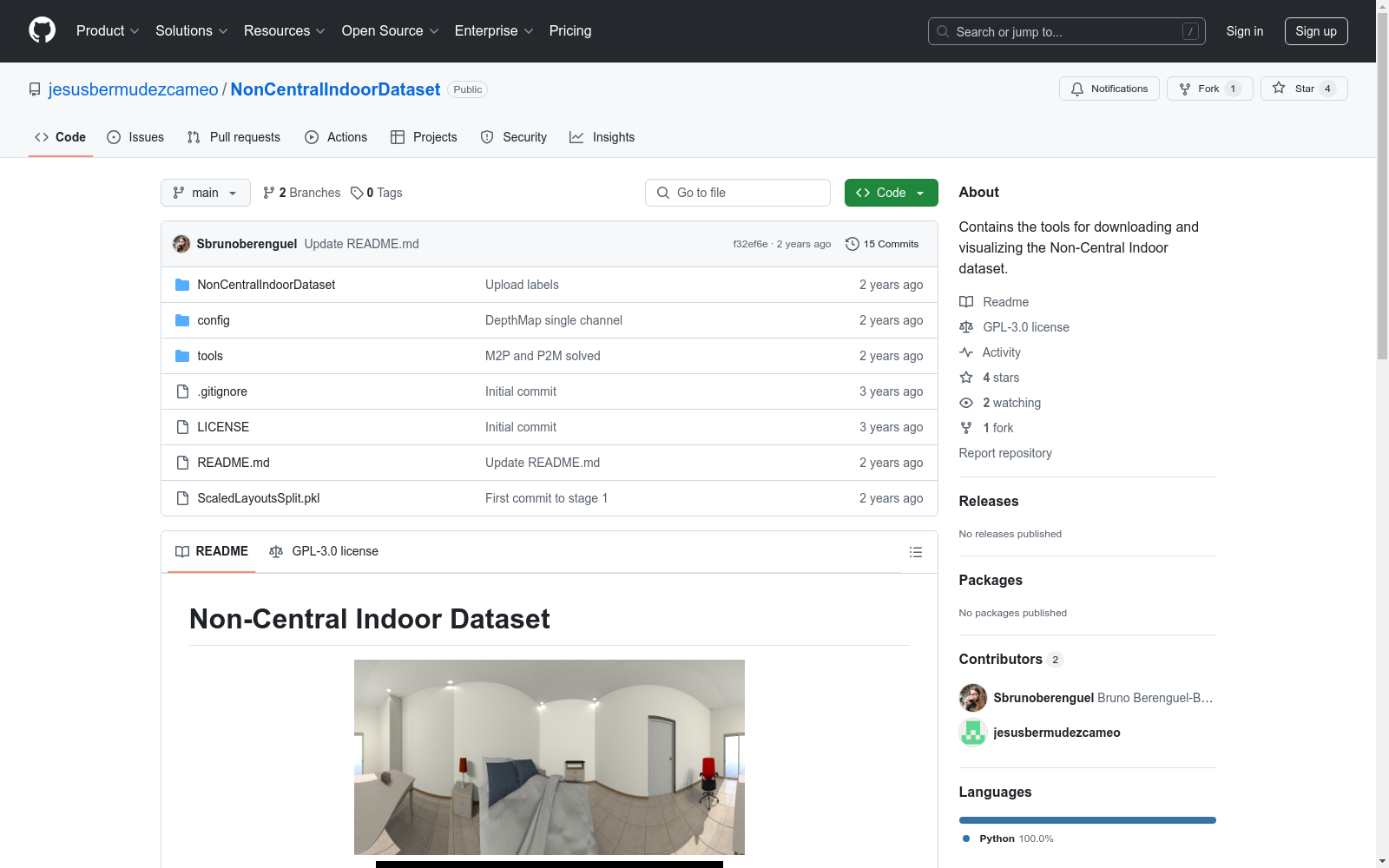
Task: Expand the main branch selector
Action: click(205, 193)
